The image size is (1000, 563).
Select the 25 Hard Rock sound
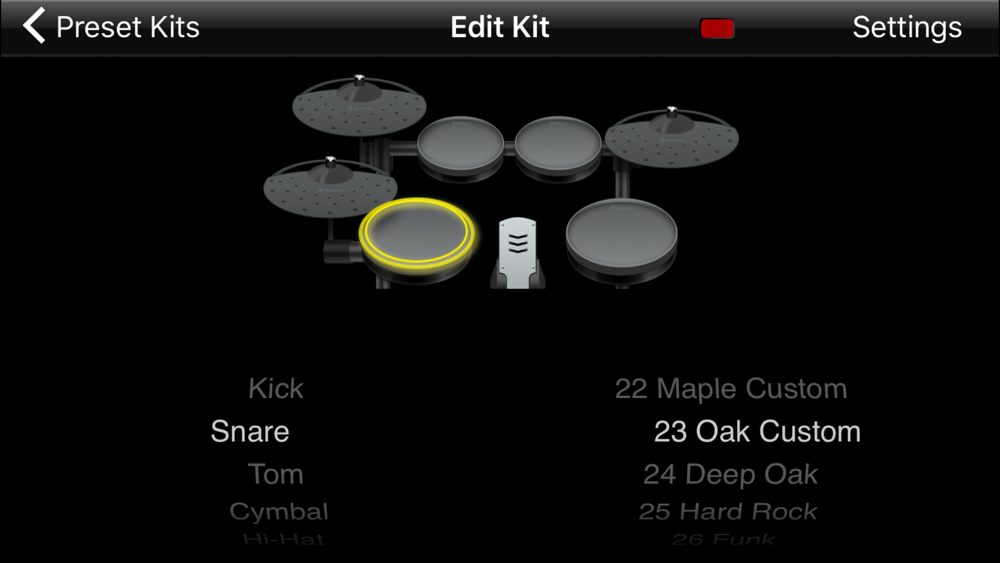tap(728, 511)
